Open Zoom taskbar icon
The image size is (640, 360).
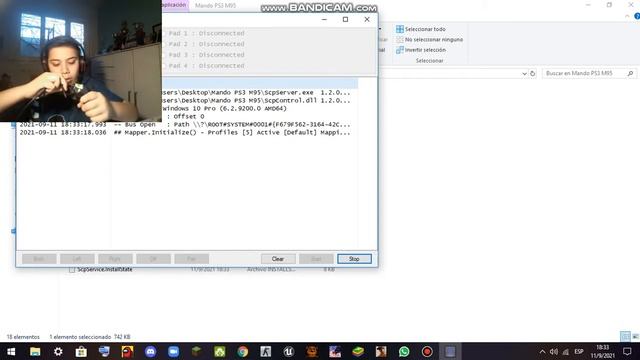point(173,351)
